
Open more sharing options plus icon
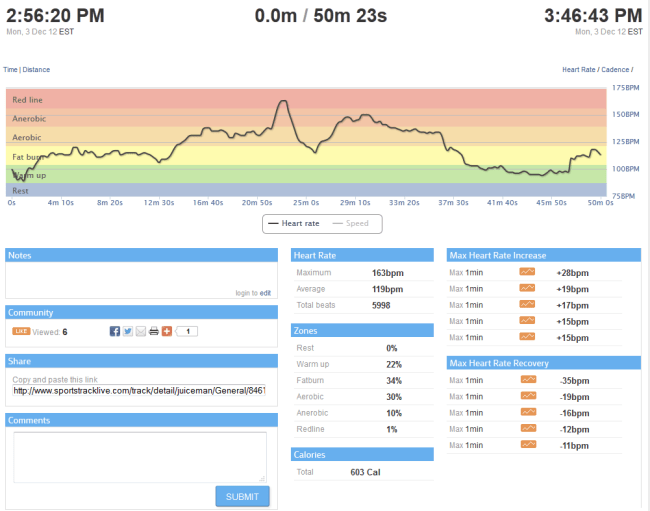[165, 331]
